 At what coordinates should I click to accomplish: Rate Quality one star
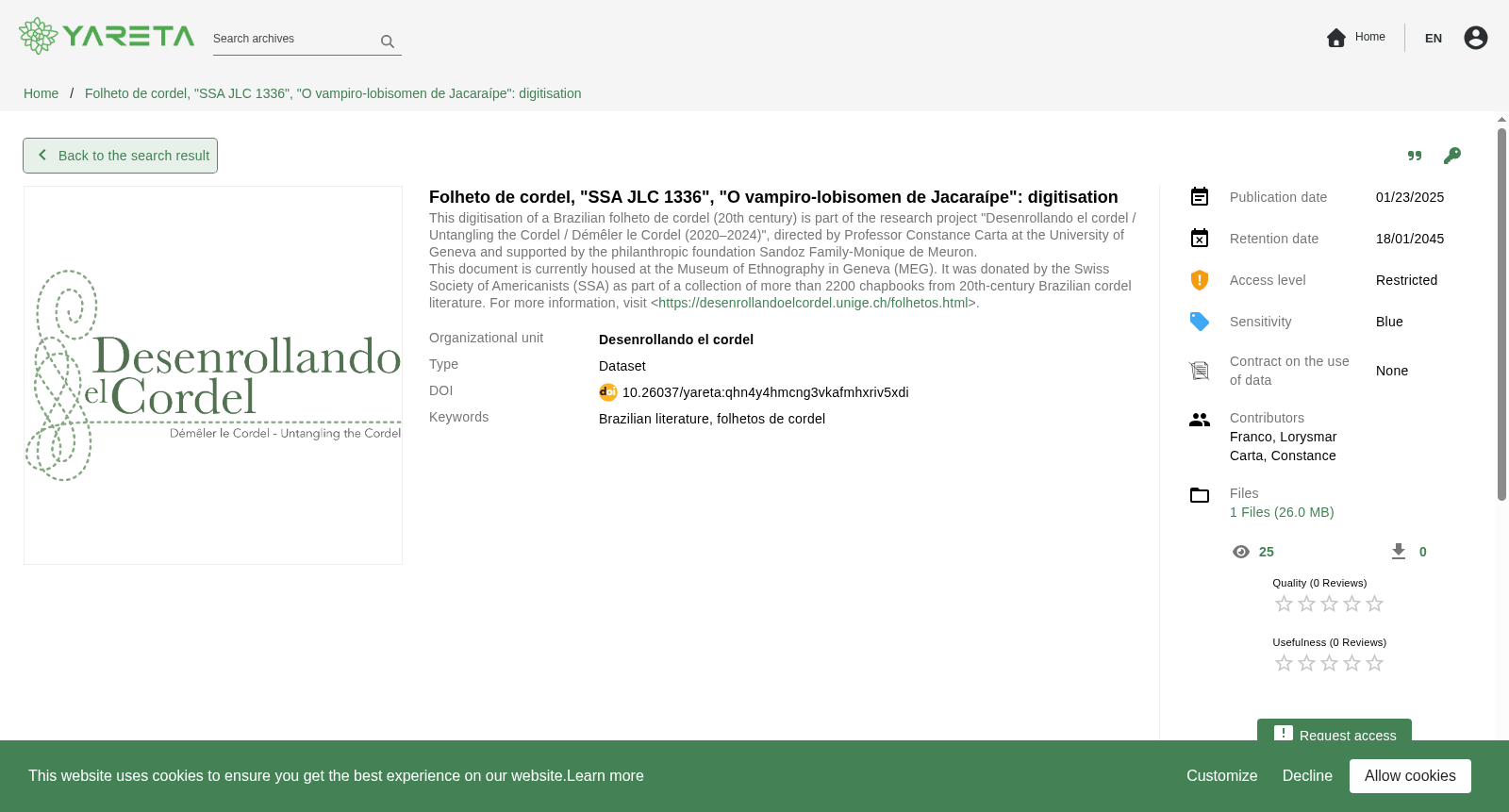(1284, 604)
